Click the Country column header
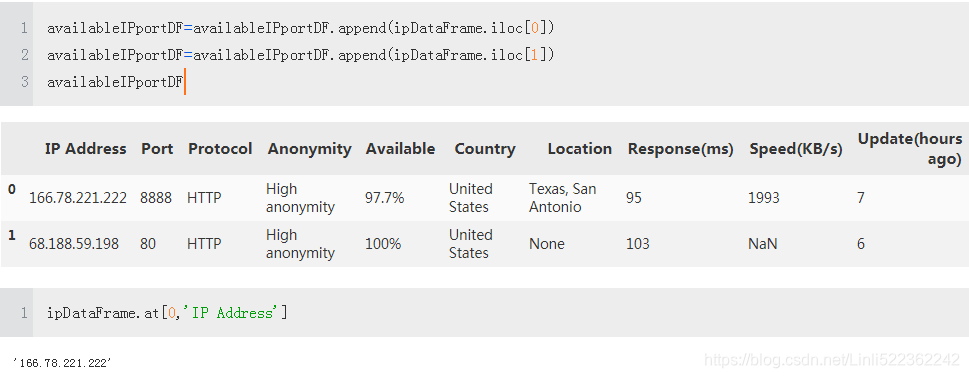Image resolution: width=969 pixels, height=378 pixels. tap(484, 149)
